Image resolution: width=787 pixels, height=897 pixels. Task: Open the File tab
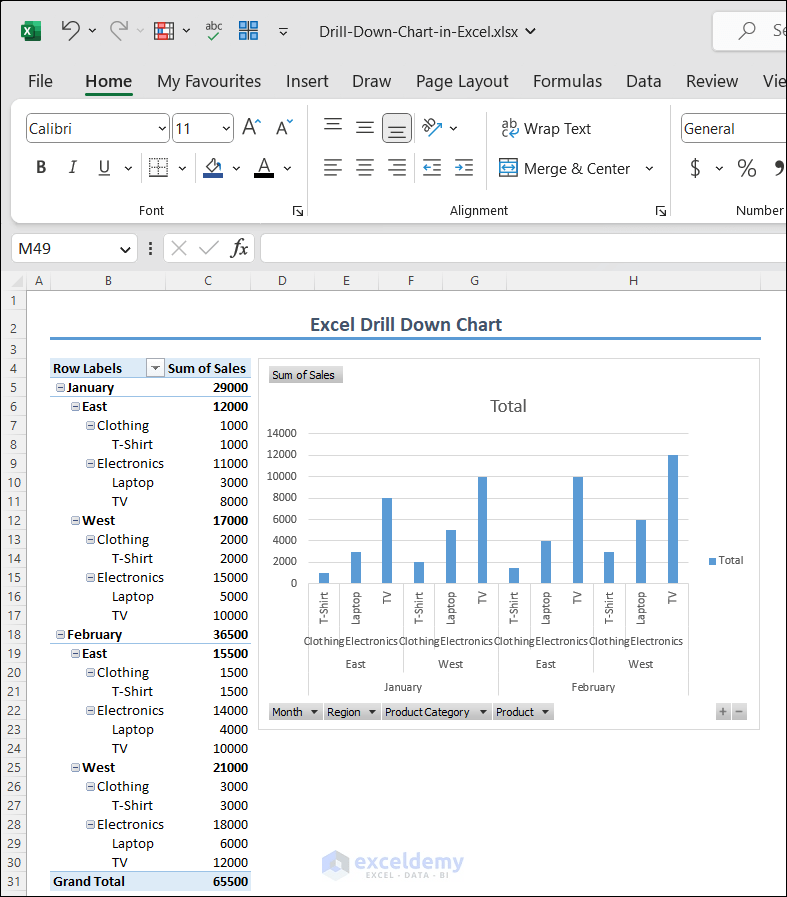pyautogui.click(x=40, y=81)
